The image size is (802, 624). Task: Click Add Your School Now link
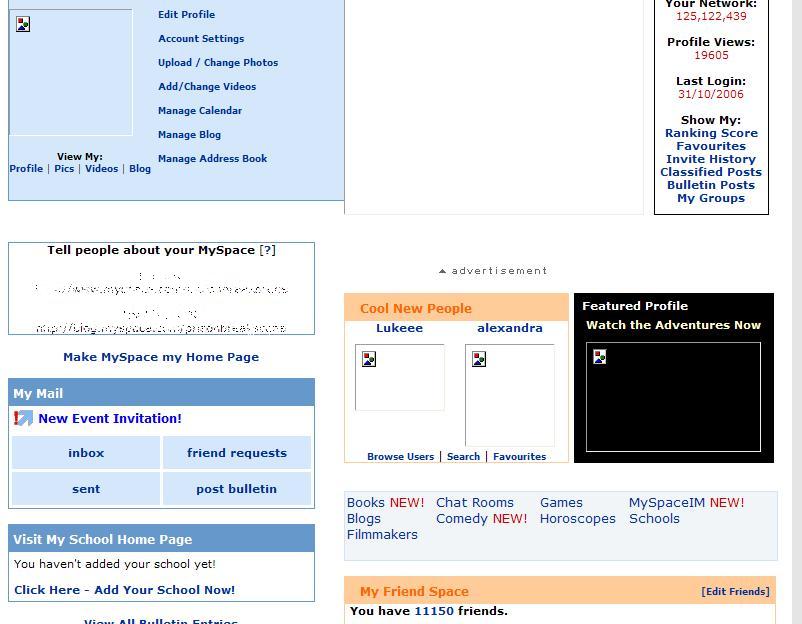pos(124,590)
